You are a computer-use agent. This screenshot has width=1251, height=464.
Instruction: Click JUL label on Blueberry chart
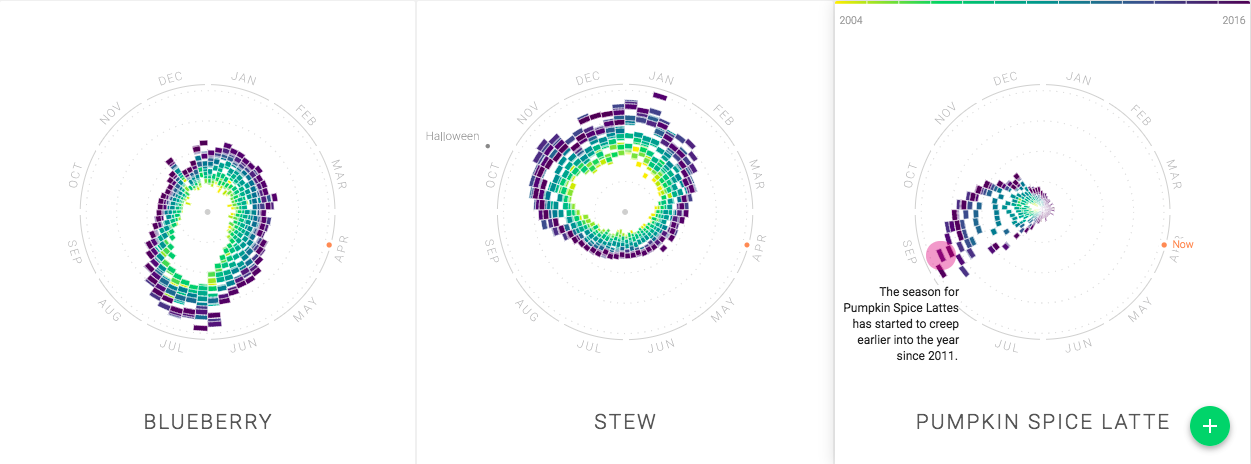pos(171,345)
